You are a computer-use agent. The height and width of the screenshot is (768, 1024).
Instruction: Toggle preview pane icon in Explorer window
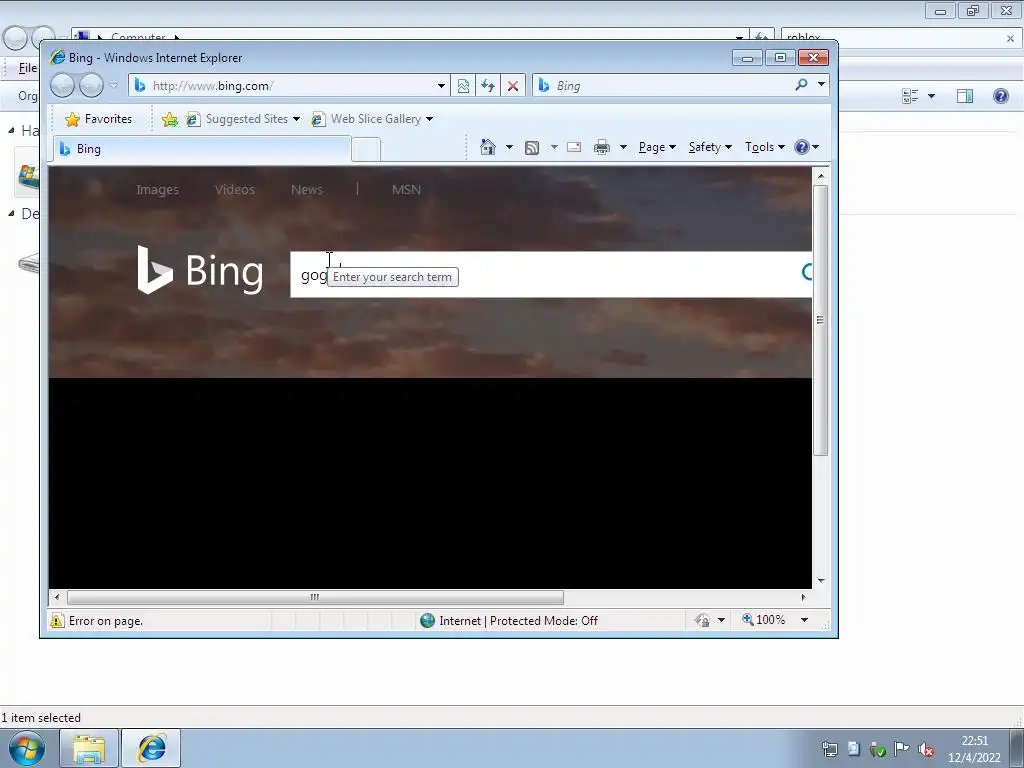pyautogui.click(x=965, y=96)
